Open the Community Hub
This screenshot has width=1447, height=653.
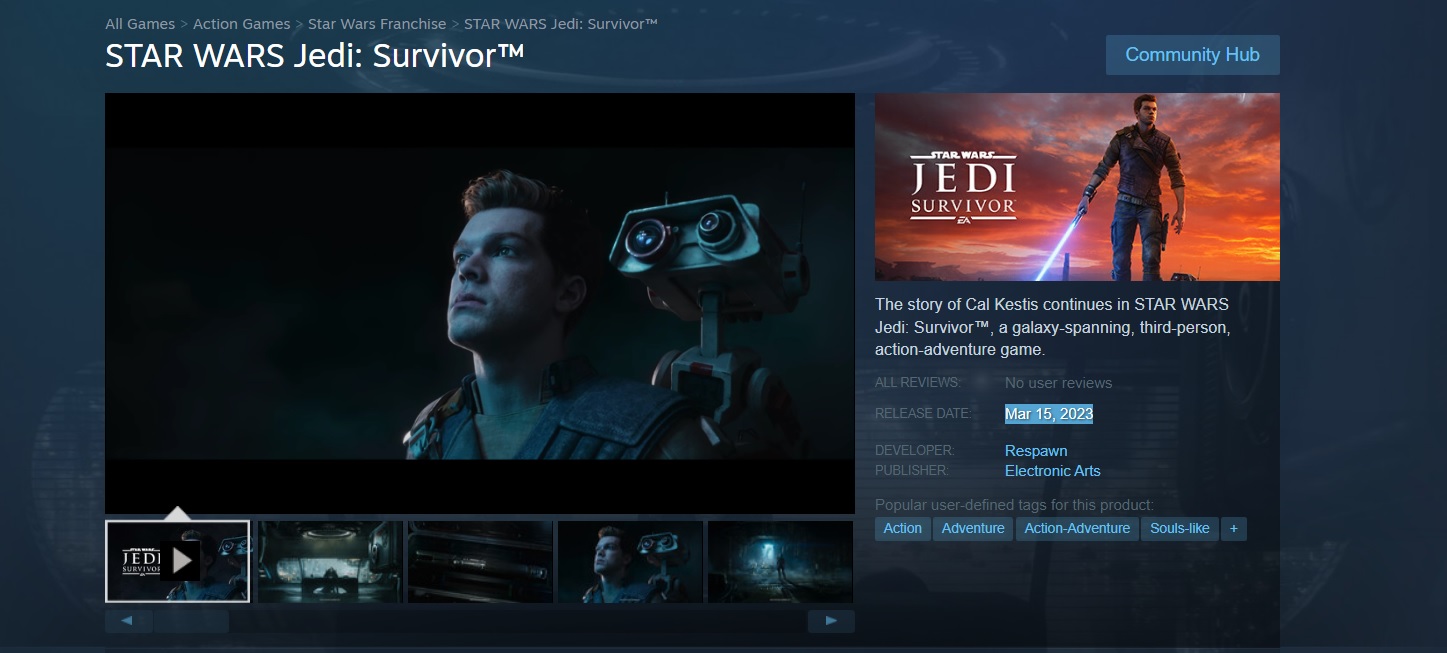(1192, 55)
